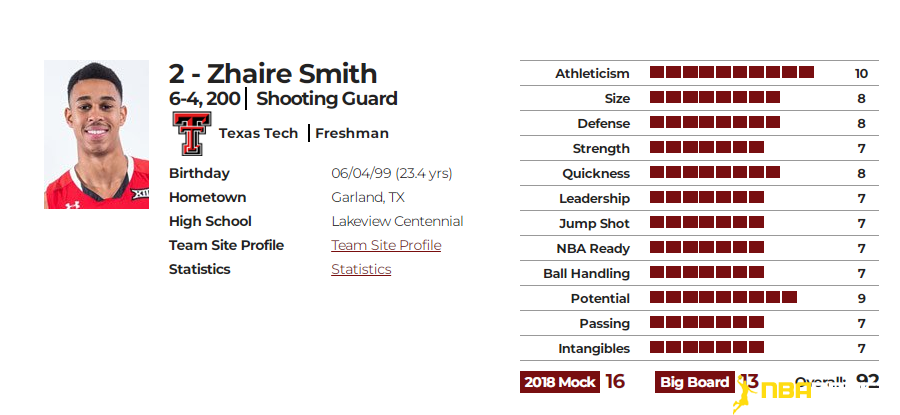Select the Size rating bar
Viewport: 900px width, 415px height.
click(x=715, y=97)
